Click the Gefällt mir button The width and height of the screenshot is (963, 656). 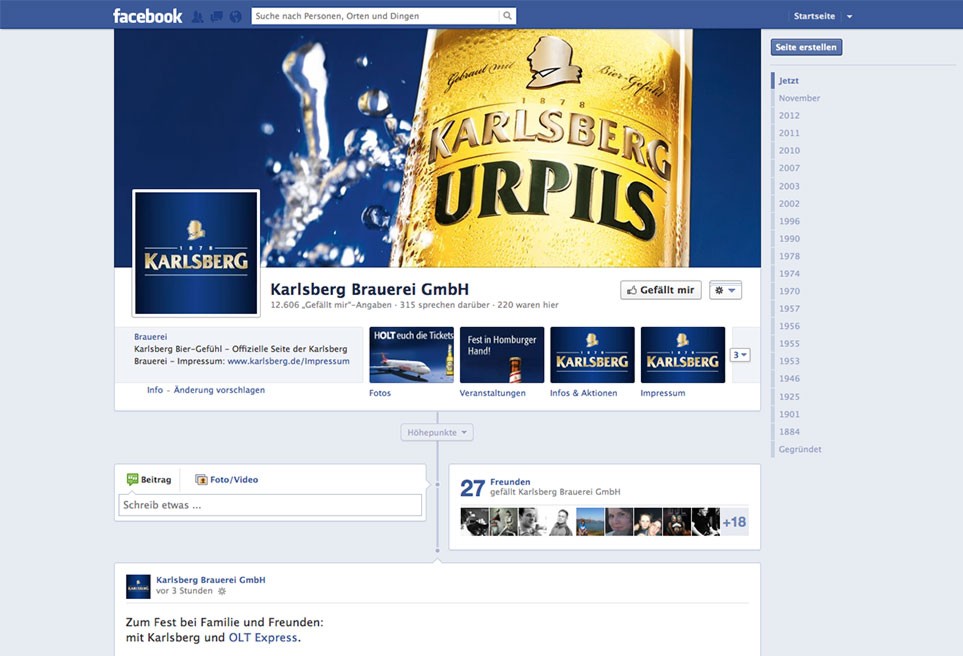661,290
